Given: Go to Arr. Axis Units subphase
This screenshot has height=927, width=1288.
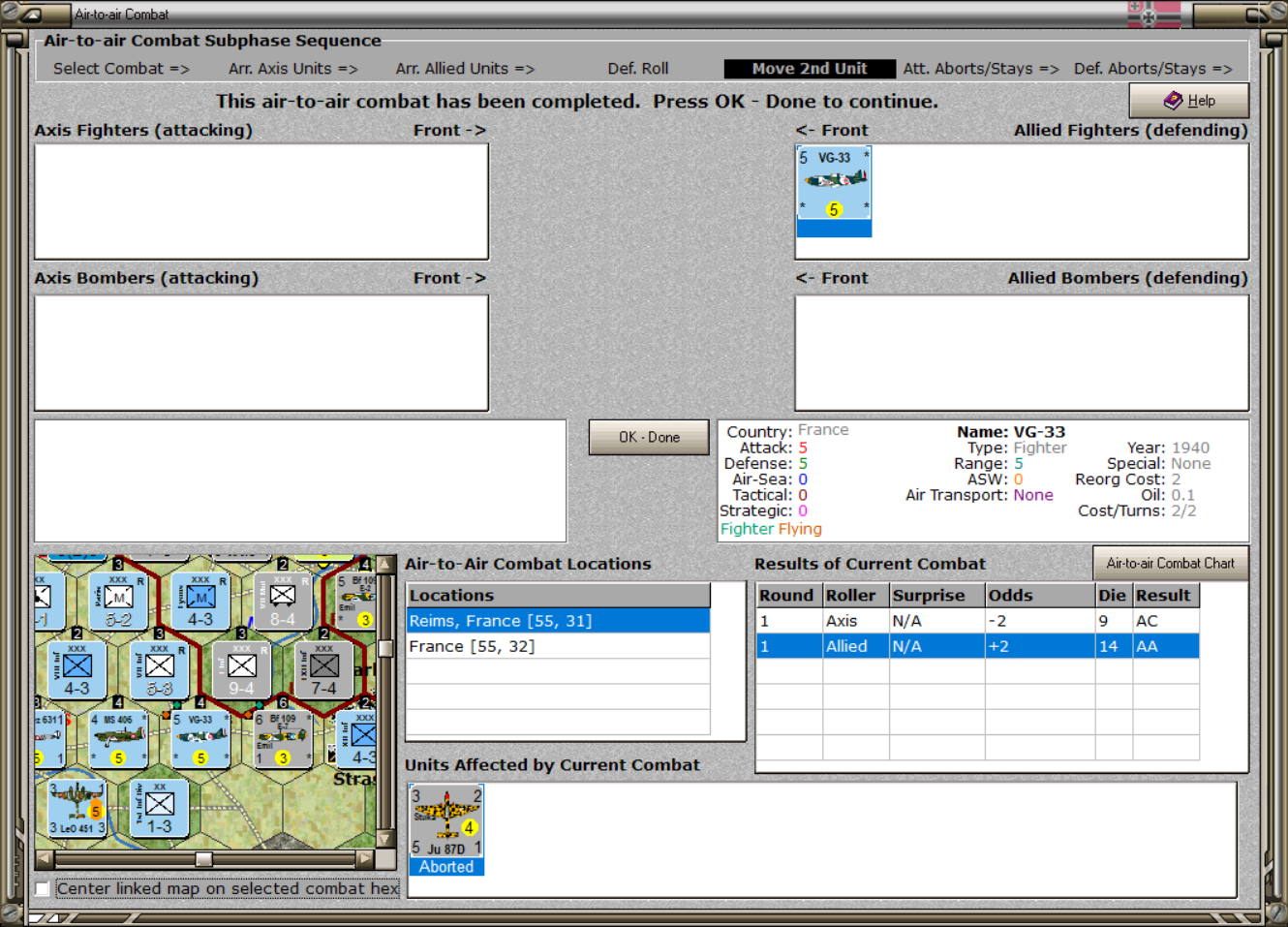Looking at the screenshot, I should tap(293, 69).
